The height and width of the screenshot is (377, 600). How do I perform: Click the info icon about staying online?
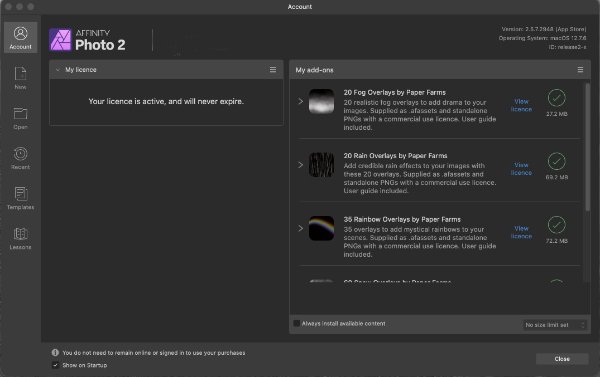click(x=55, y=353)
